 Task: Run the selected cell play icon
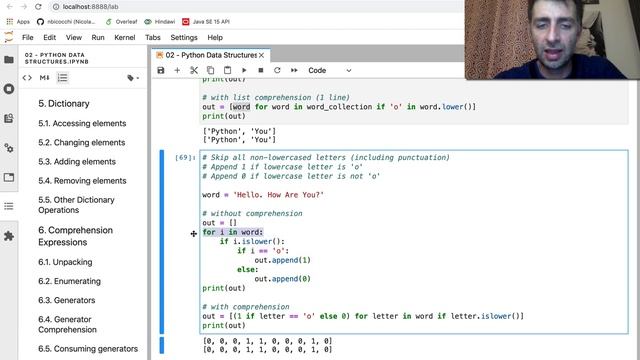click(x=244, y=70)
